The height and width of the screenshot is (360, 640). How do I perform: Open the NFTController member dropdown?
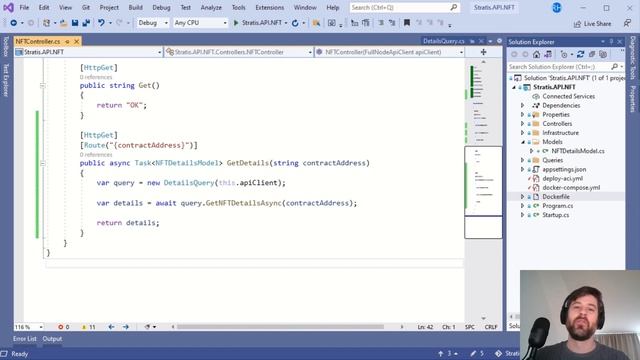(x=389, y=52)
